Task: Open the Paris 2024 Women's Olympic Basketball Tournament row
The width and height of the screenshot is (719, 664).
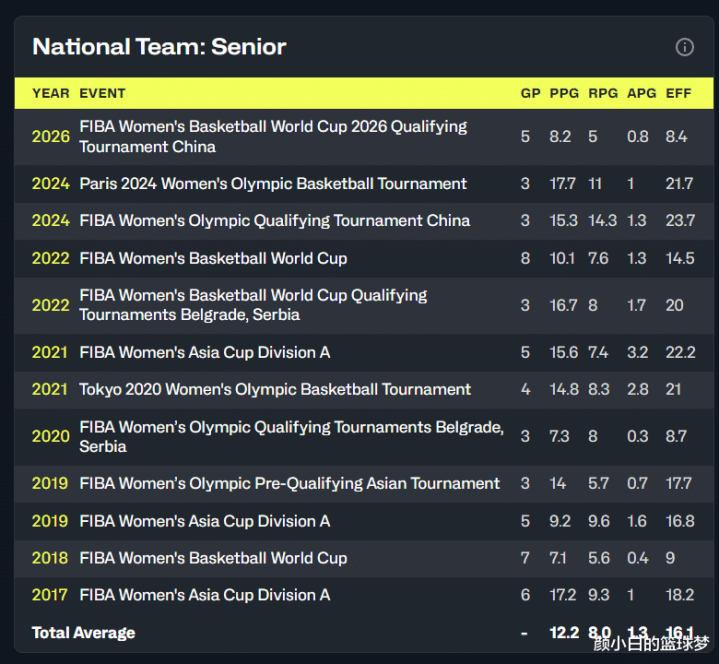Action: click(364, 184)
